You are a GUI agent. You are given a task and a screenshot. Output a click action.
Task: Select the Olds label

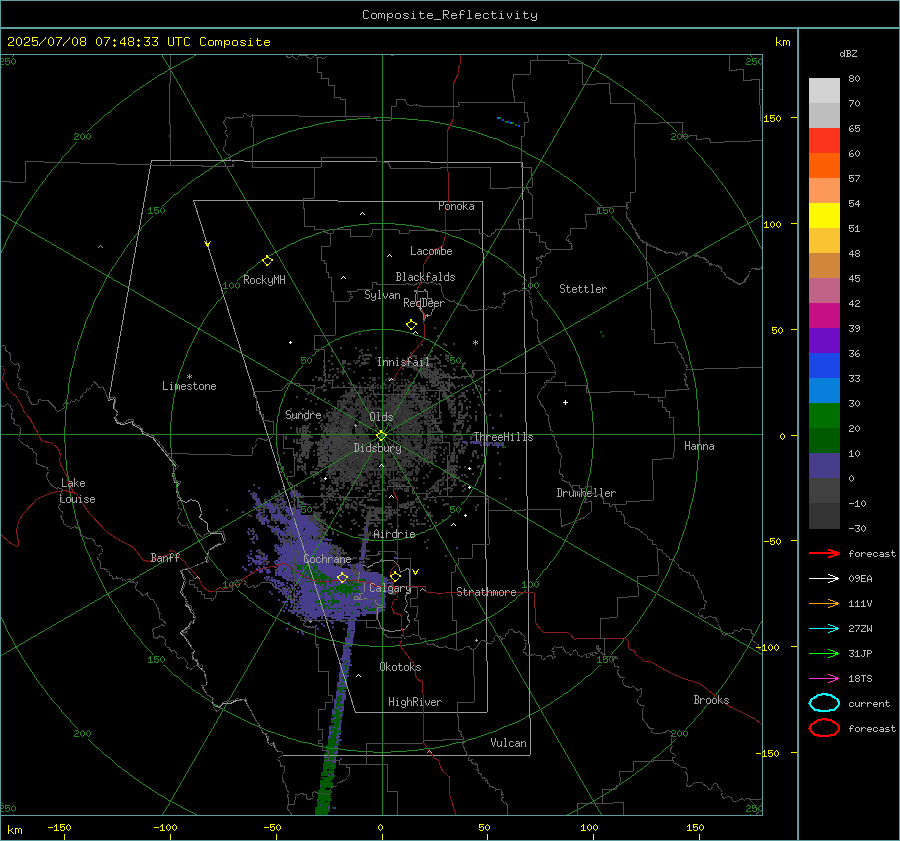click(381, 416)
